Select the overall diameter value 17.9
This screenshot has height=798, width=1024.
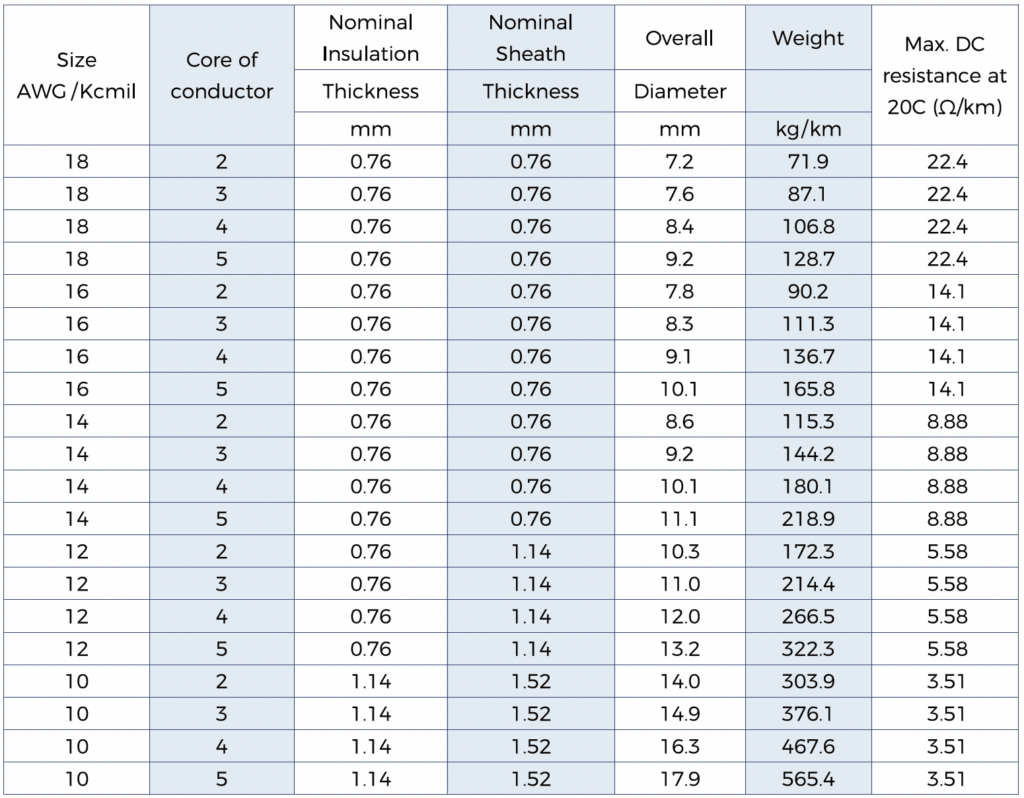pos(679,779)
